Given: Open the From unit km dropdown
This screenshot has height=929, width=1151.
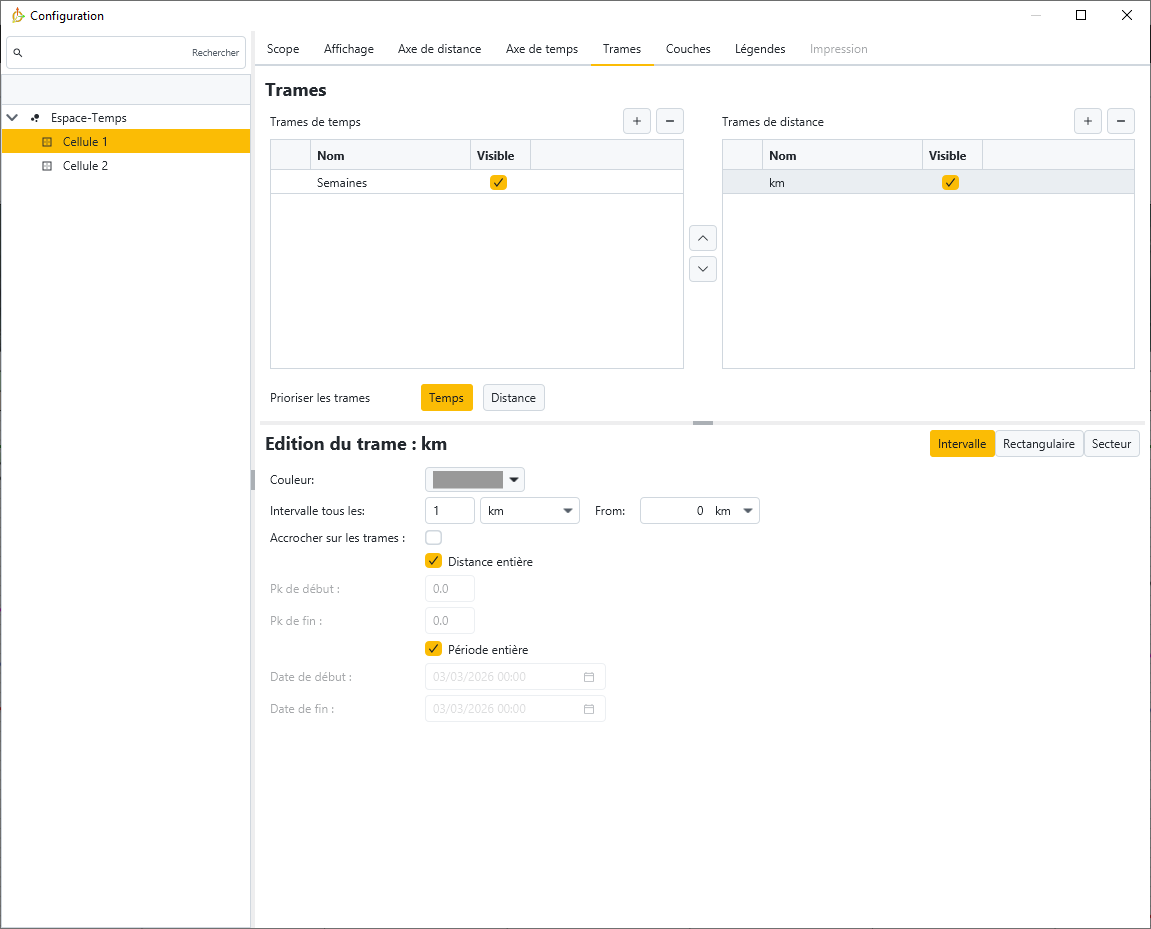Looking at the screenshot, I should coord(736,511).
